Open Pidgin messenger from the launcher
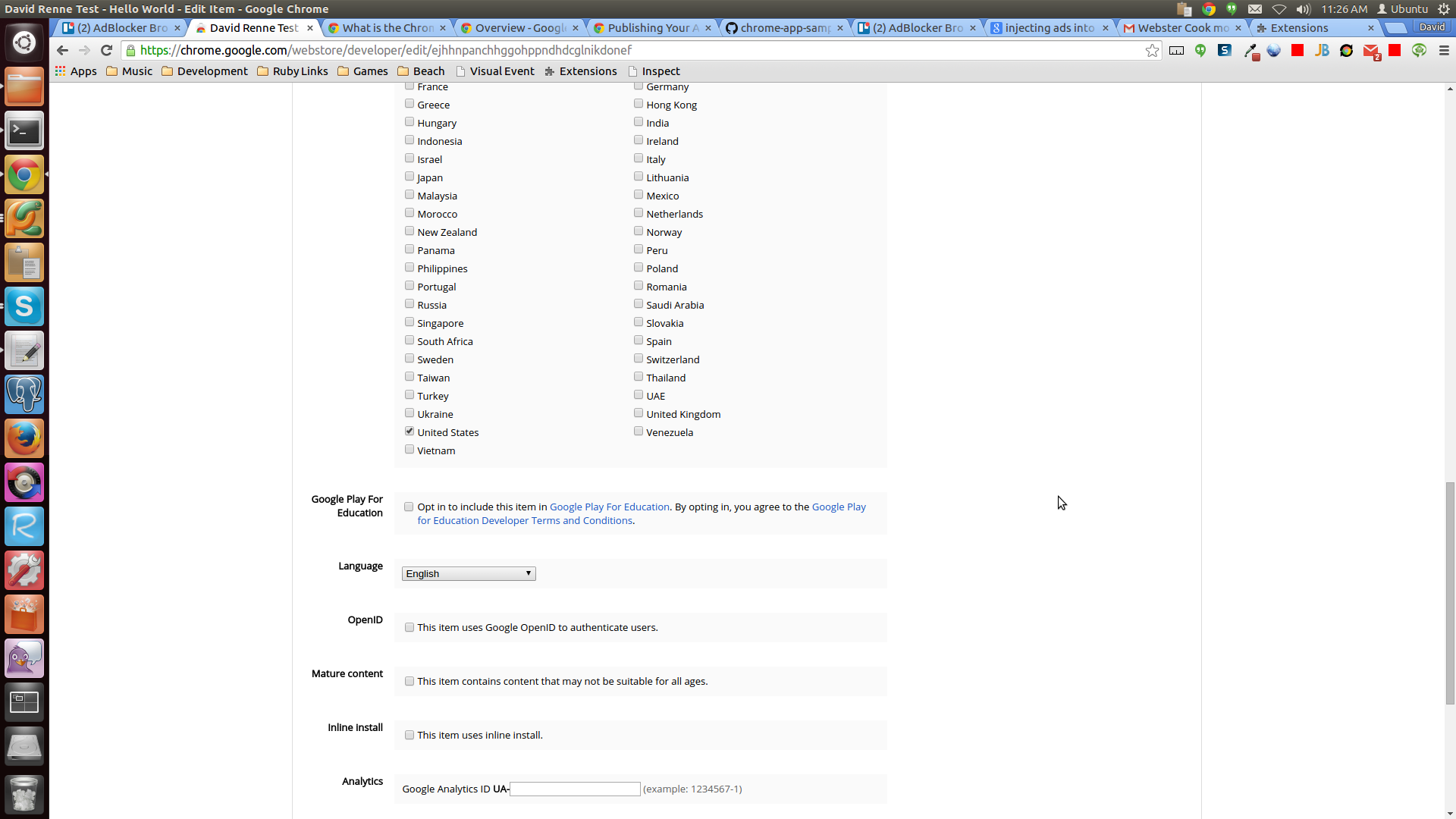Image resolution: width=1456 pixels, height=819 pixels. coord(24,658)
